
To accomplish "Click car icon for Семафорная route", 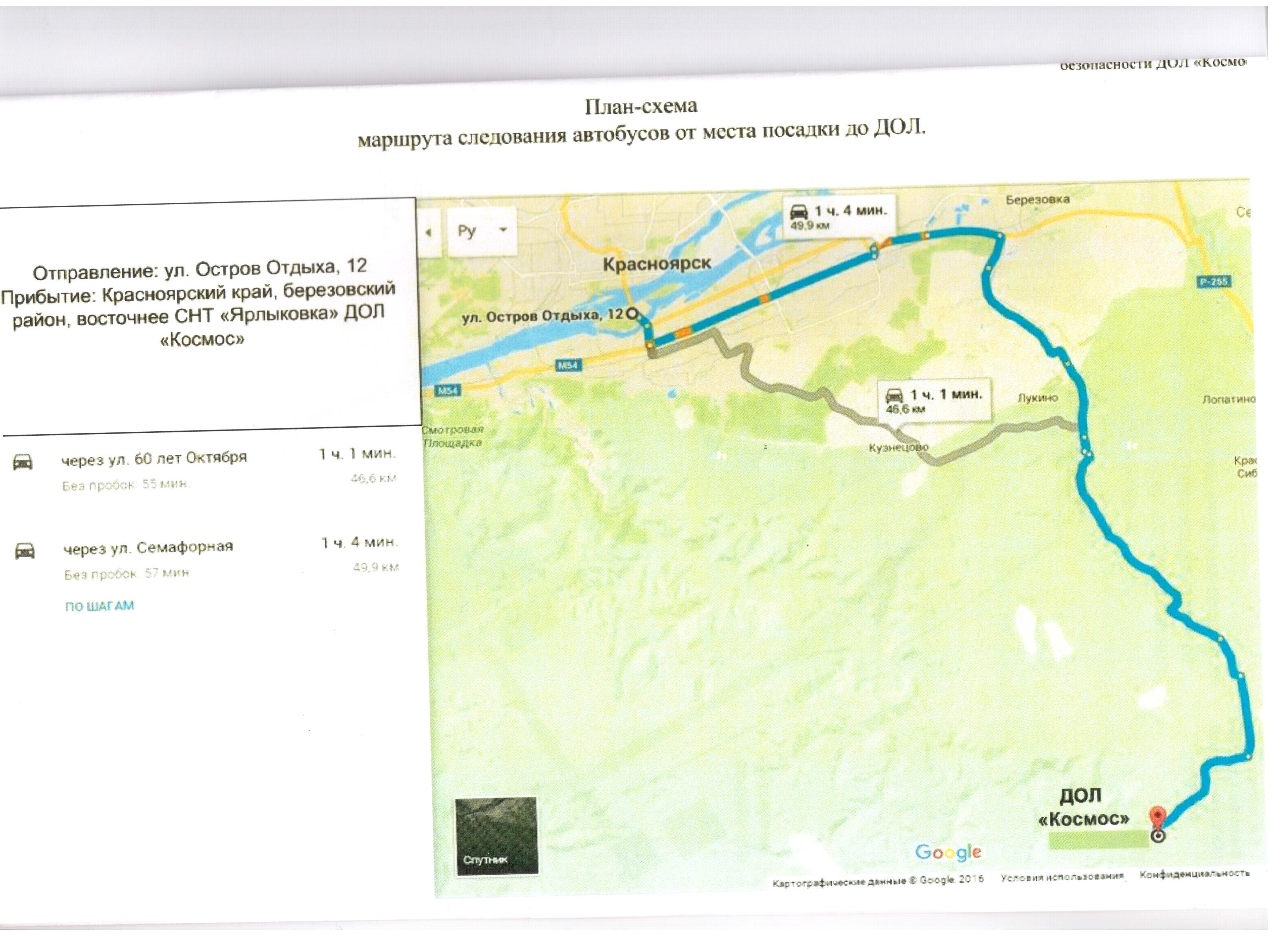I will tap(25, 551).
